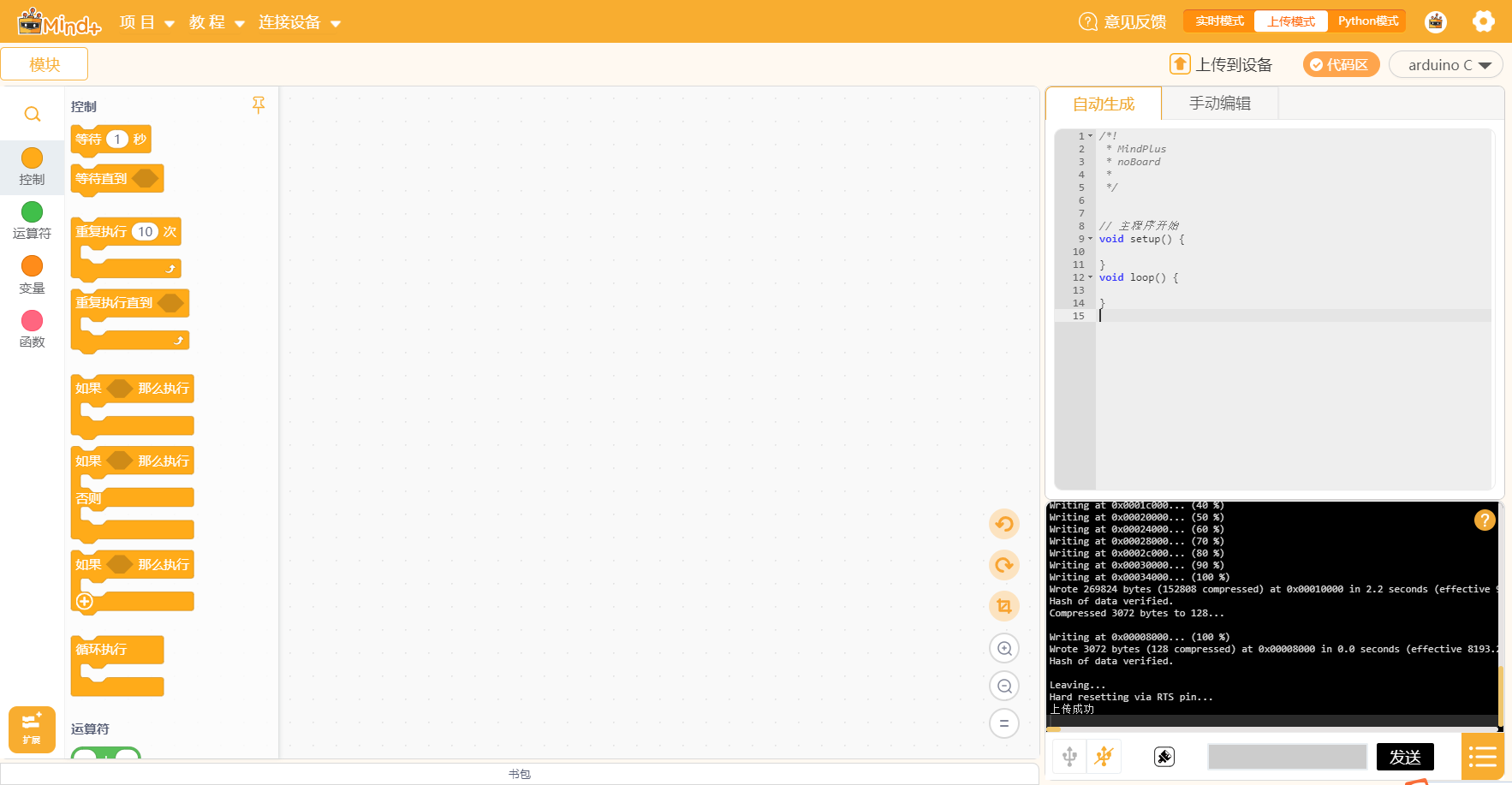Click the console vertical scrollbar thumb

pos(1500,698)
